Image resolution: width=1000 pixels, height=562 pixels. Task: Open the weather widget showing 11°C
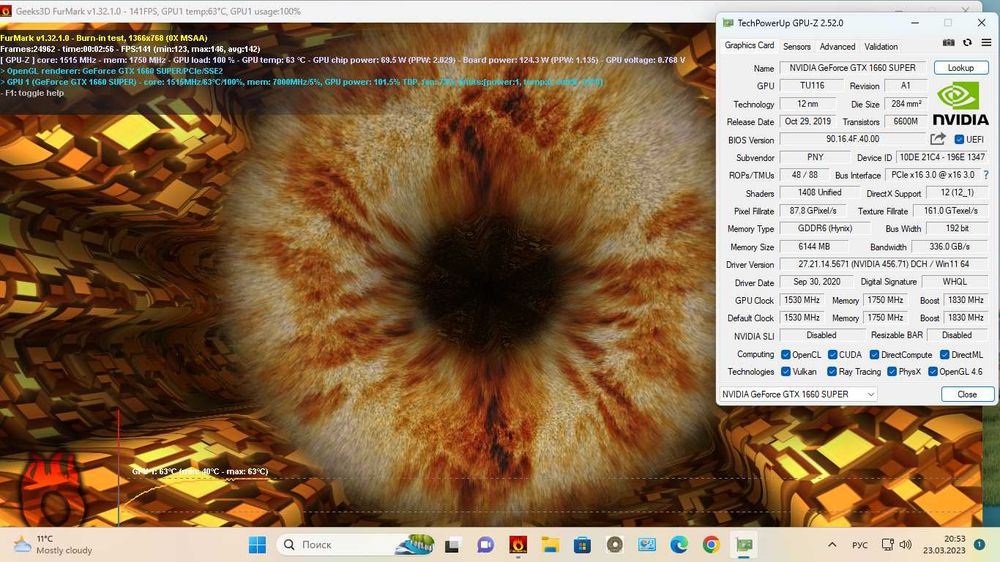53,545
